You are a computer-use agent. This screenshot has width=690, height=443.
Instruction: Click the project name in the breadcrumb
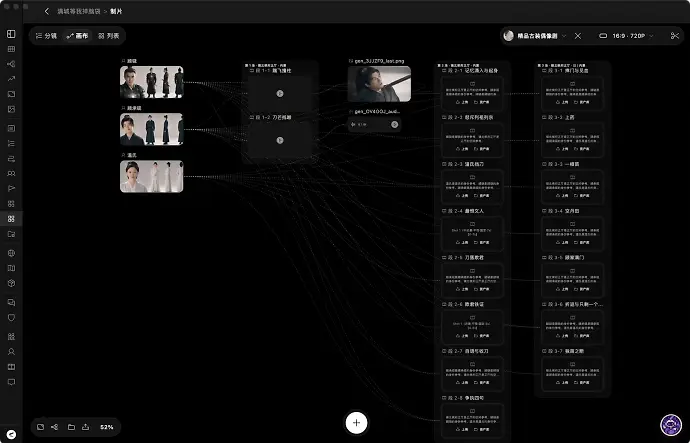(x=79, y=11)
